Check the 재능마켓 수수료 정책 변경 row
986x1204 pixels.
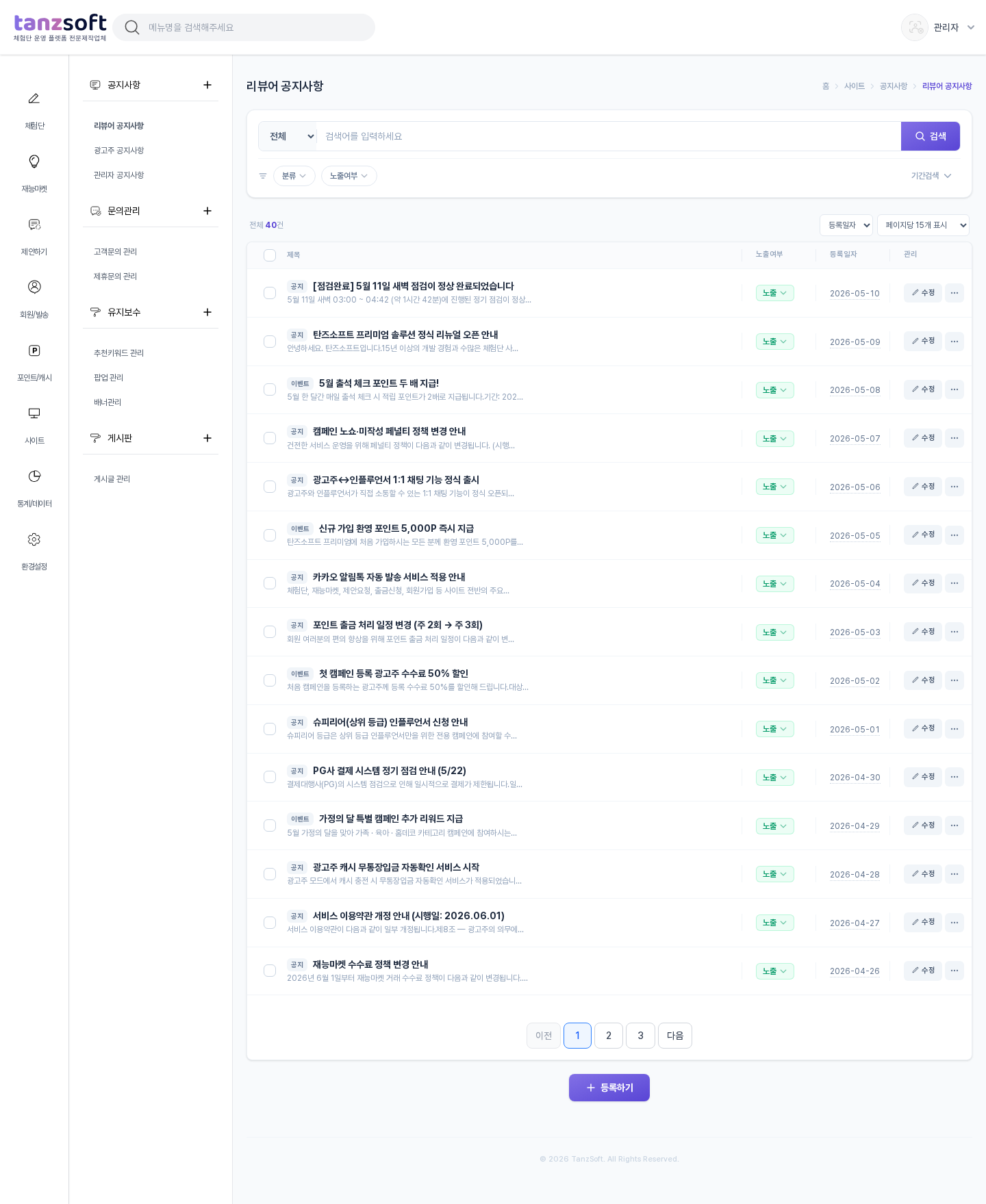coord(270,971)
